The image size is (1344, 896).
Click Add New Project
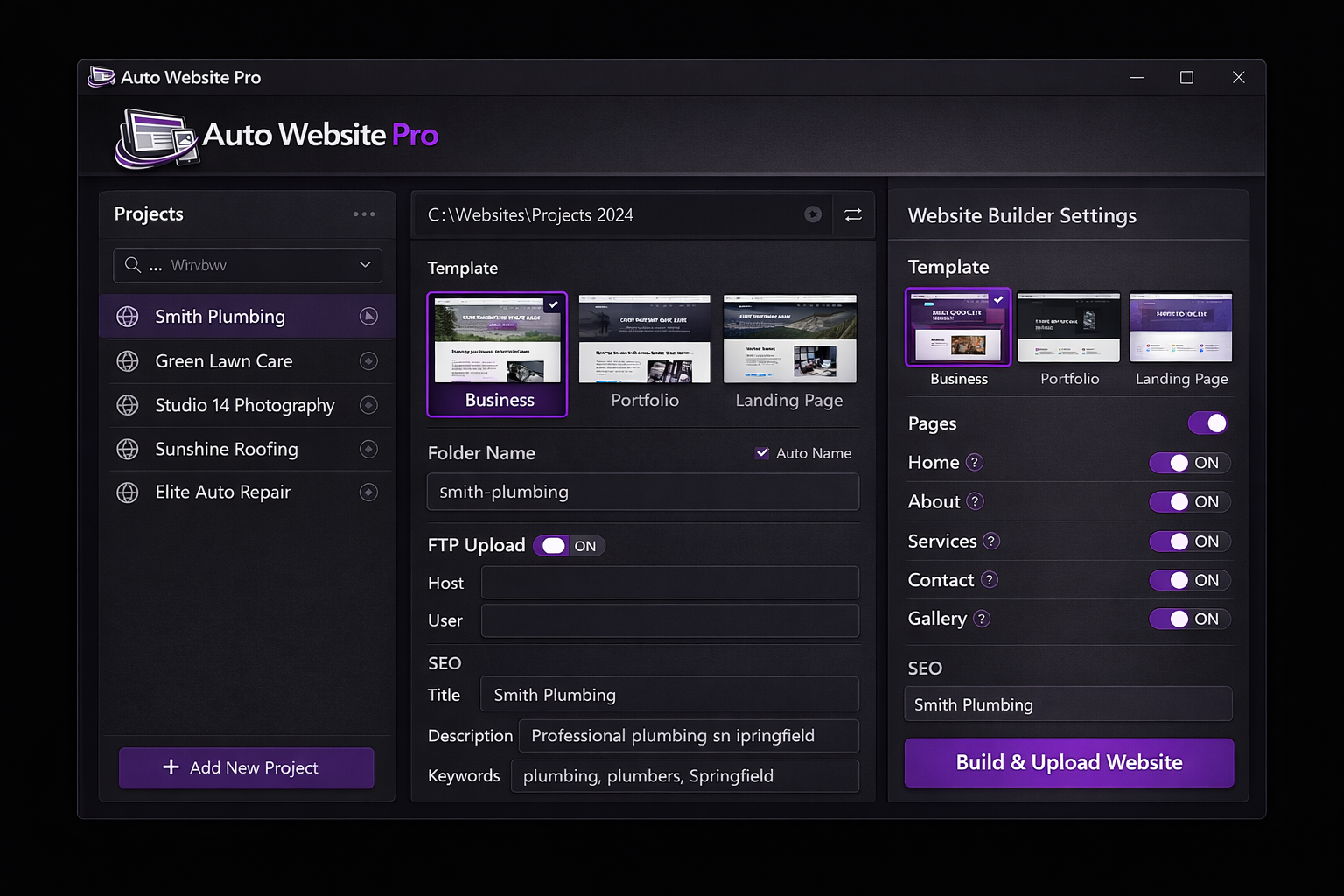(x=246, y=767)
